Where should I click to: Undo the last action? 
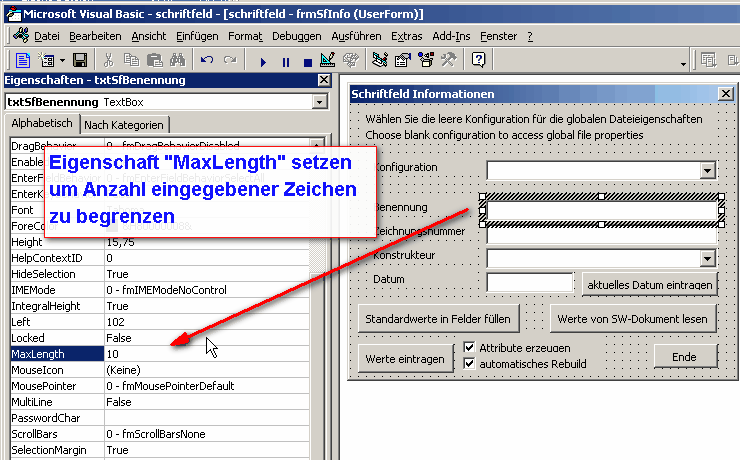coord(207,60)
